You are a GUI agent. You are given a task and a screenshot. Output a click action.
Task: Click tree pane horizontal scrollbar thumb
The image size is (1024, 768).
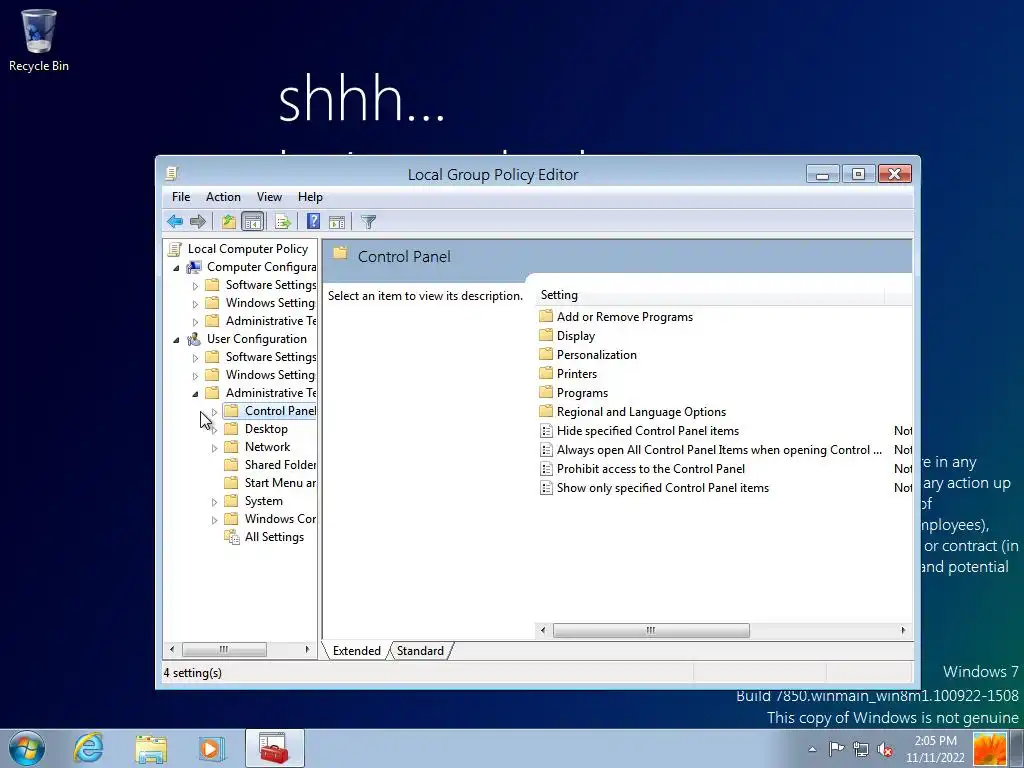click(224, 649)
